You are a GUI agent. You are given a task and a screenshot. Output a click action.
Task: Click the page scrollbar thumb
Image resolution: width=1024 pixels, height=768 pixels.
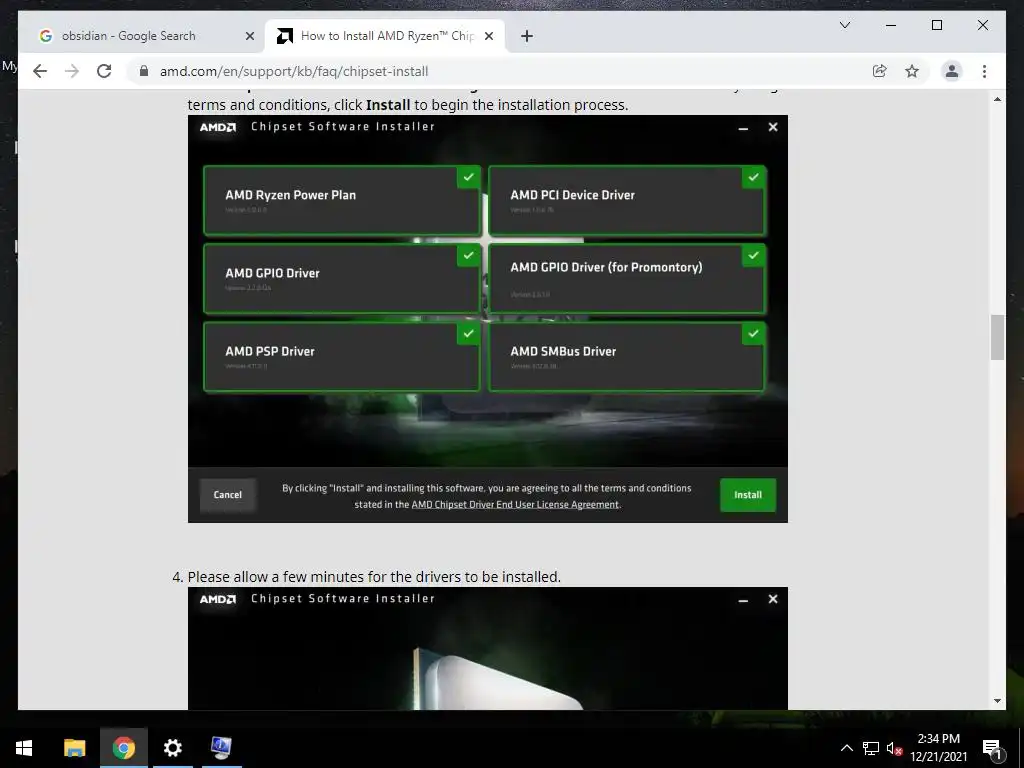click(x=997, y=337)
